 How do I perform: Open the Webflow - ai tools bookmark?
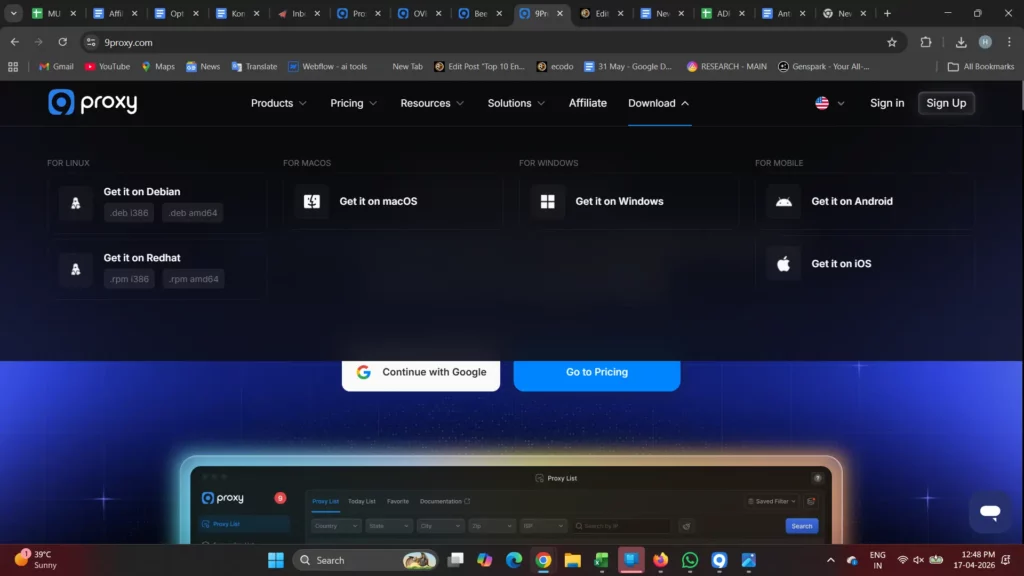327,67
